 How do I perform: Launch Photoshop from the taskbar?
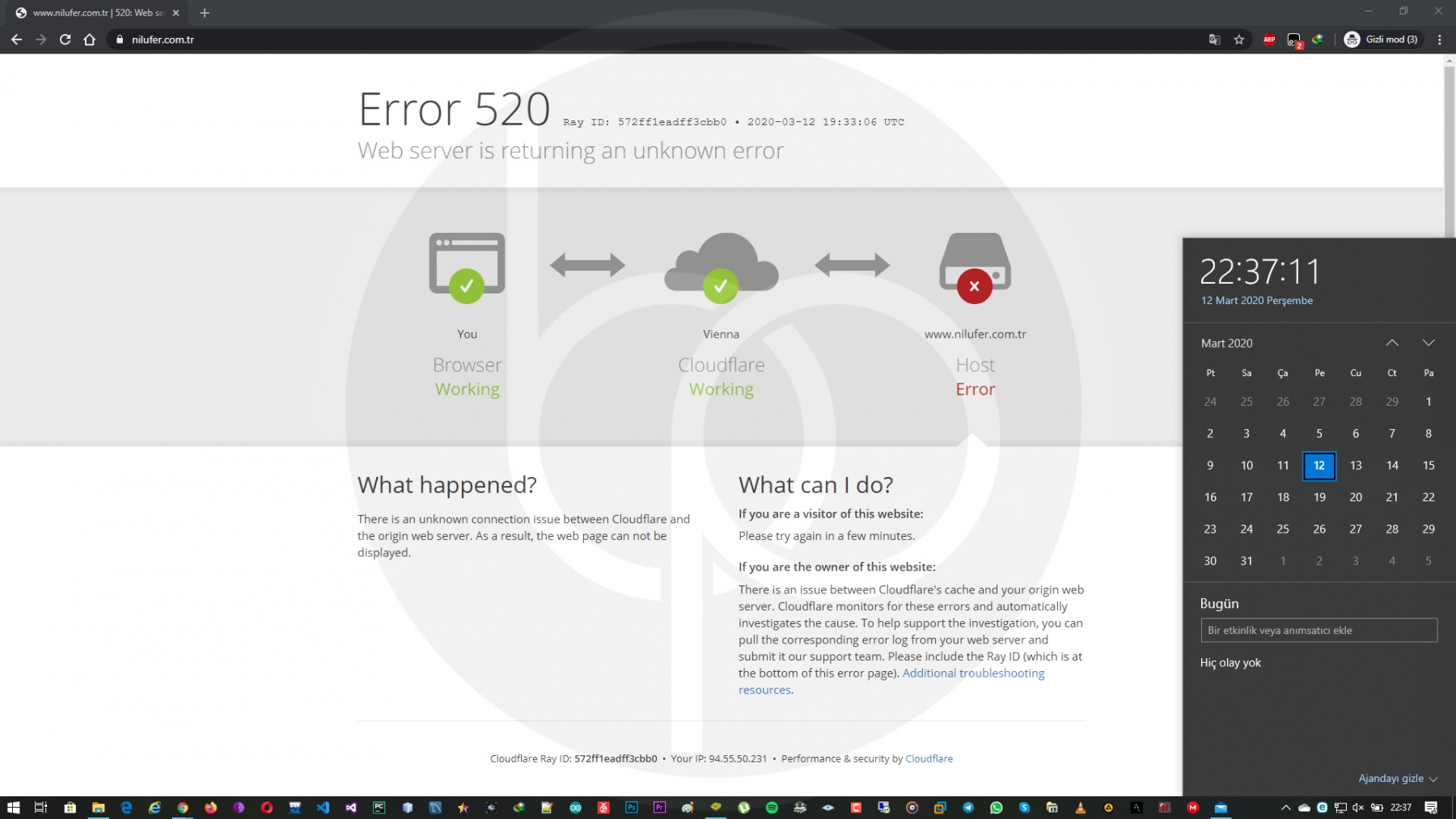pyautogui.click(x=632, y=808)
